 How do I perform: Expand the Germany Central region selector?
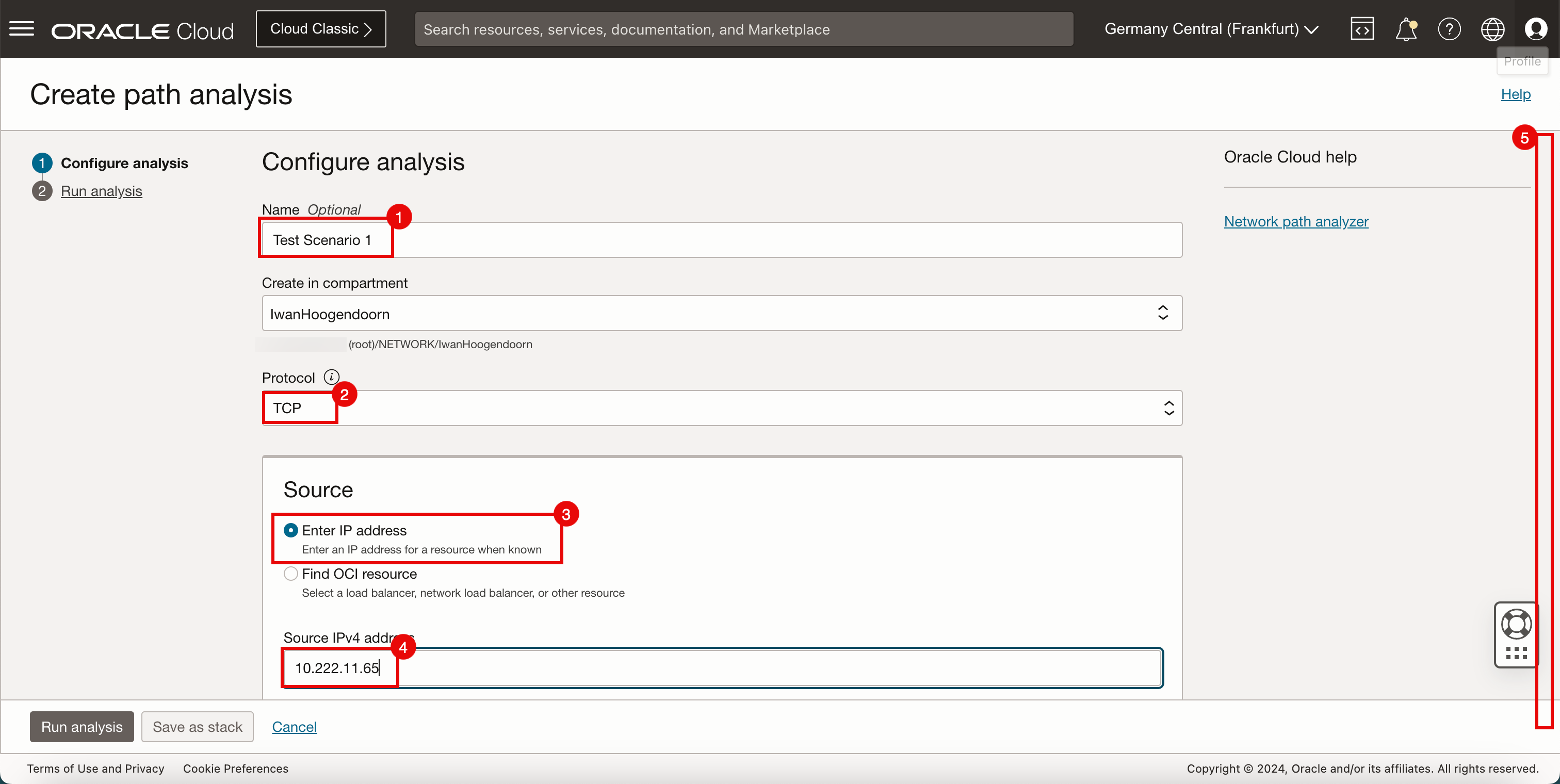click(1211, 29)
